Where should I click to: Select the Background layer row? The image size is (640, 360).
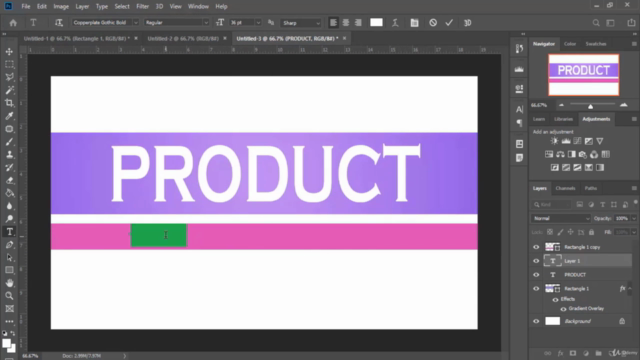[582, 321]
